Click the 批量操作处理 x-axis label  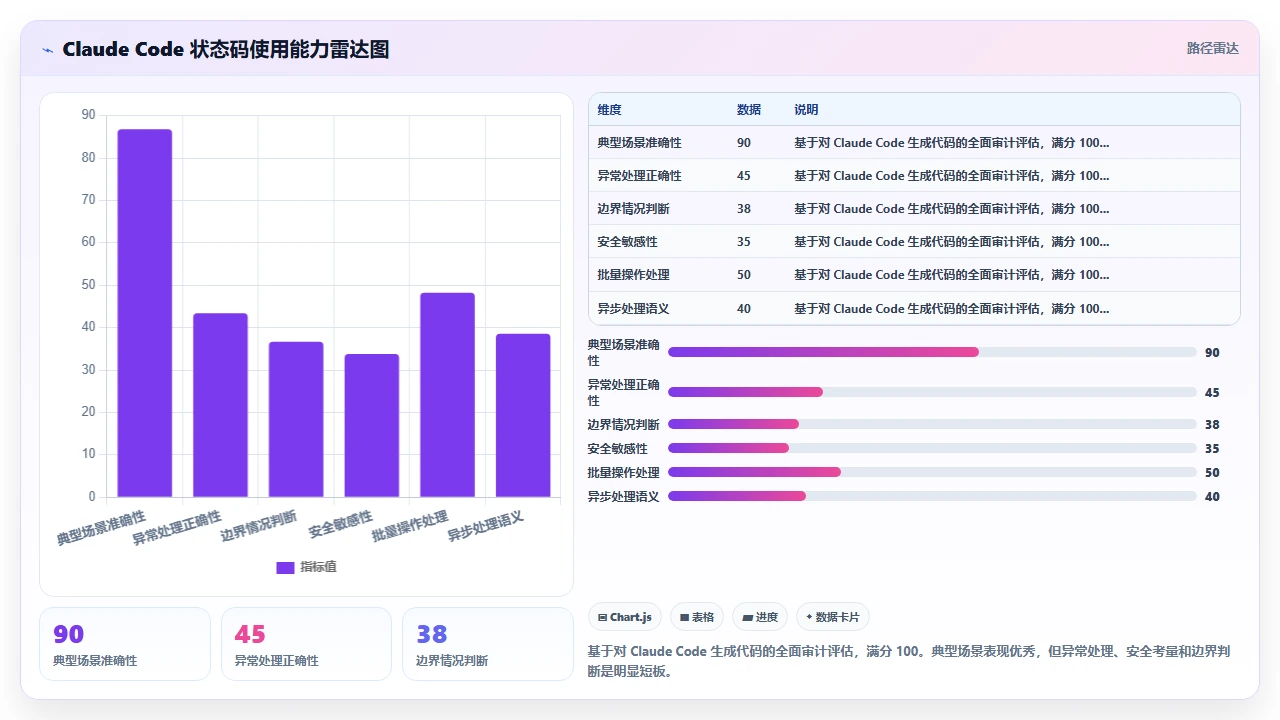[409, 525]
